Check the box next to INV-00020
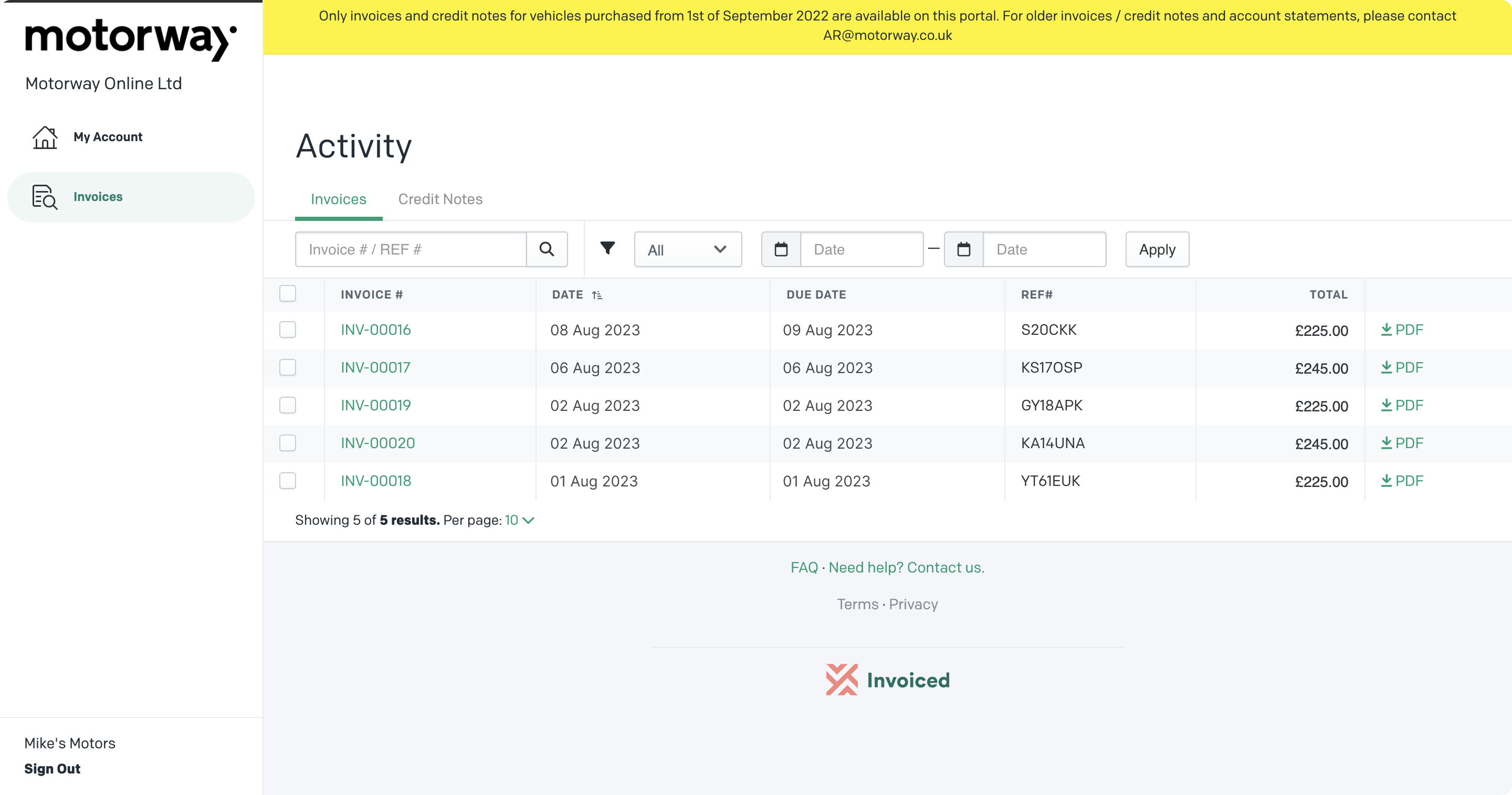Image resolution: width=1512 pixels, height=795 pixels. tap(288, 443)
